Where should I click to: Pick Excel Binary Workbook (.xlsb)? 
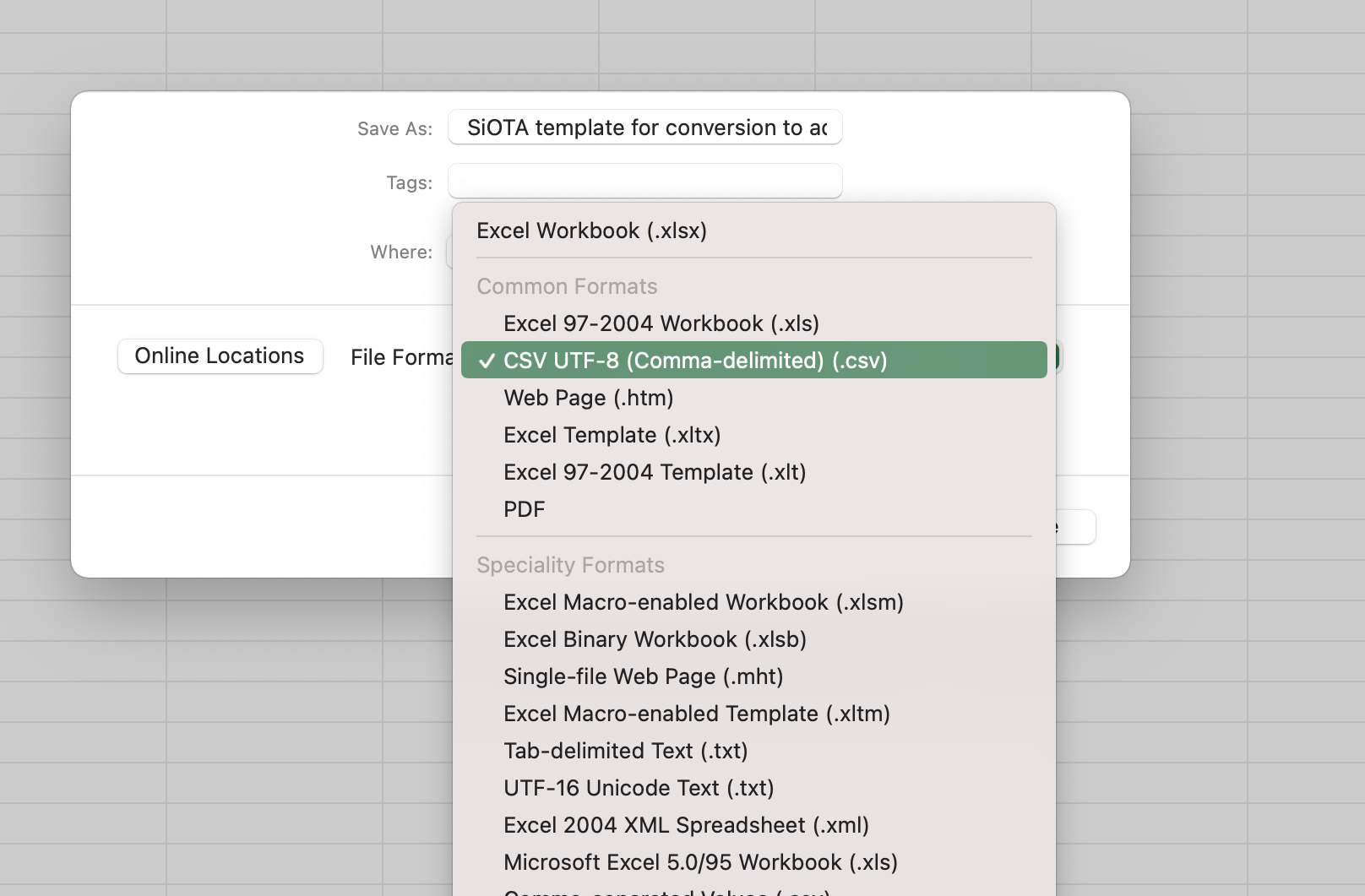[x=655, y=639]
